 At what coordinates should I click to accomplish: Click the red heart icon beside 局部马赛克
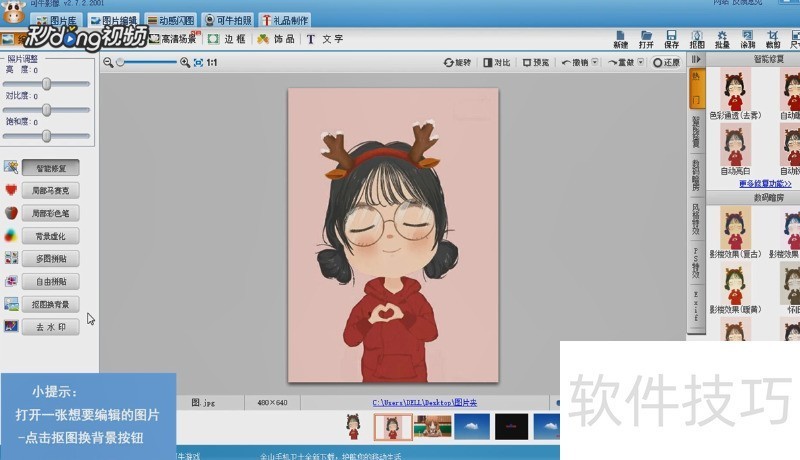tap(11, 190)
